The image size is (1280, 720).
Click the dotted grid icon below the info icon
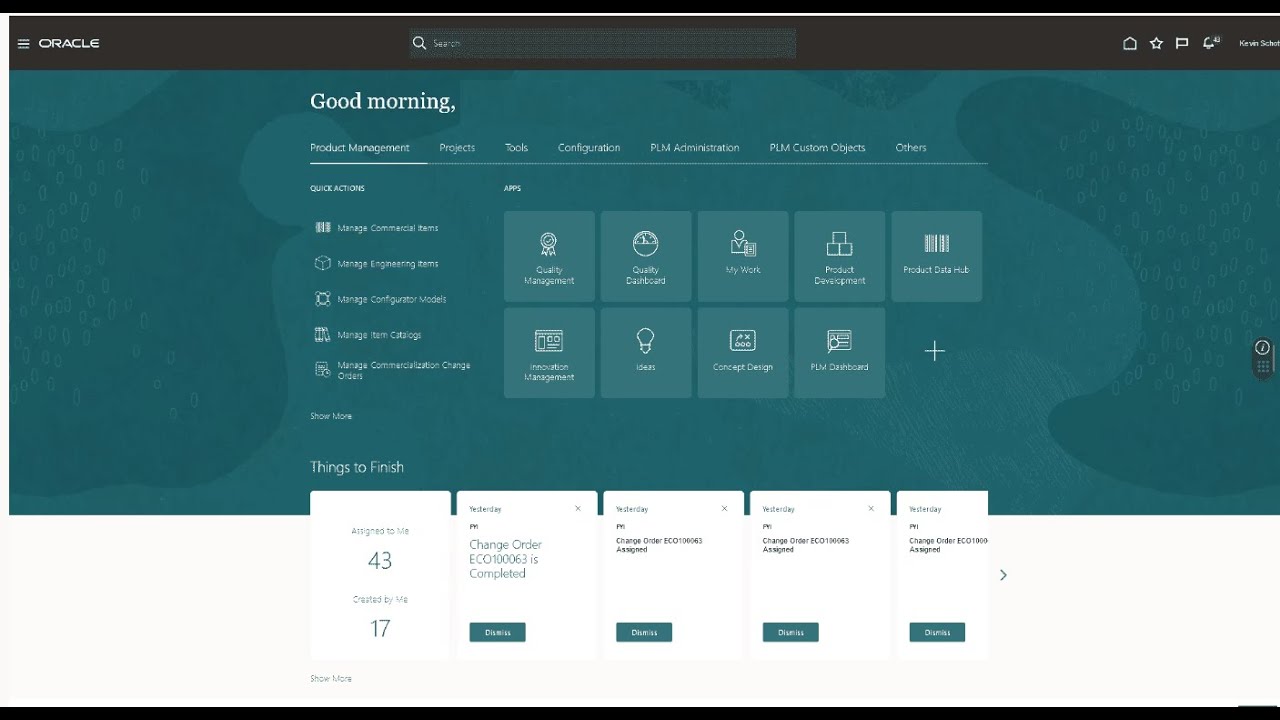1263,367
